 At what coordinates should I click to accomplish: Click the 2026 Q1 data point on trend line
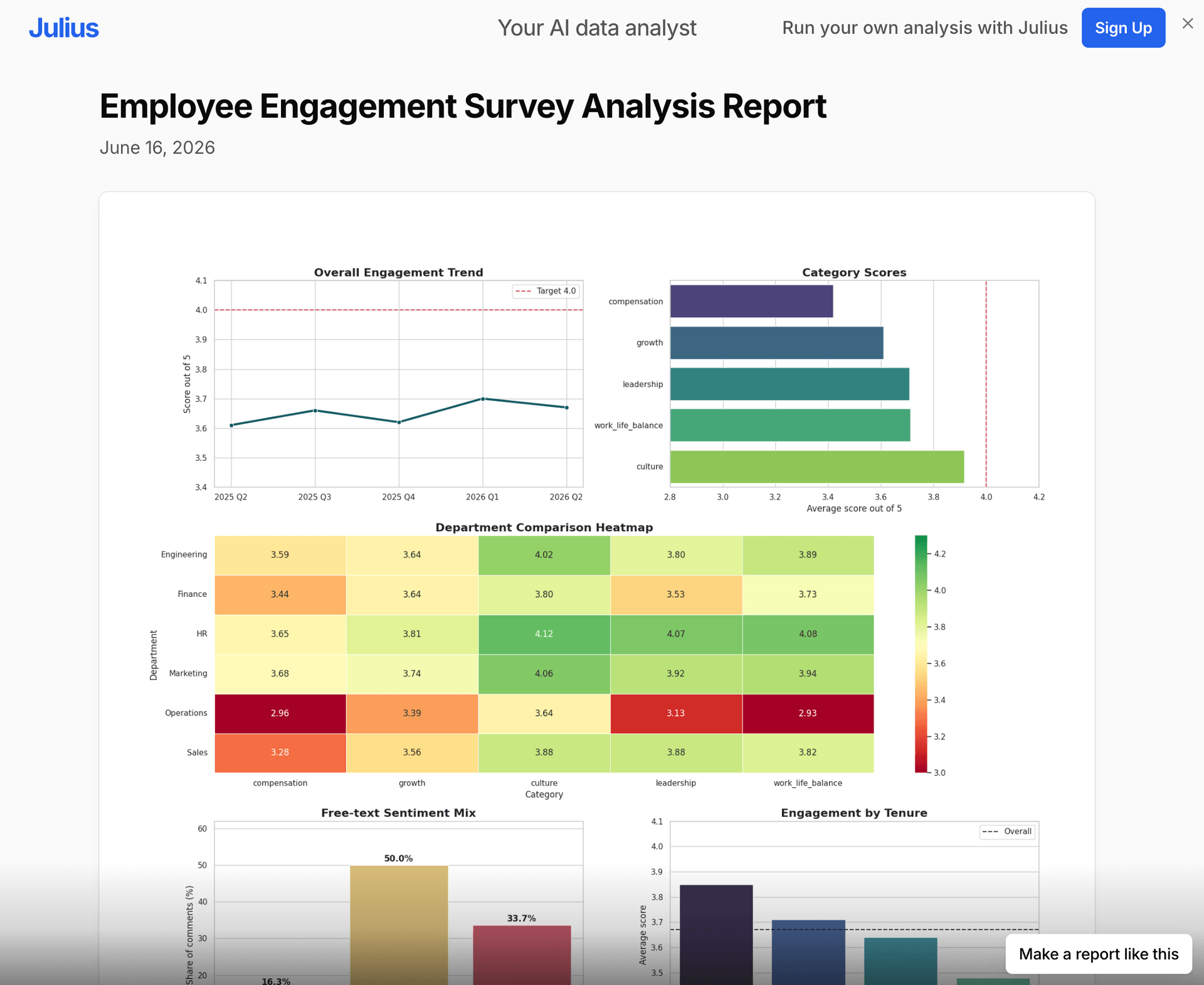pyautogui.click(x=483, y=399)
